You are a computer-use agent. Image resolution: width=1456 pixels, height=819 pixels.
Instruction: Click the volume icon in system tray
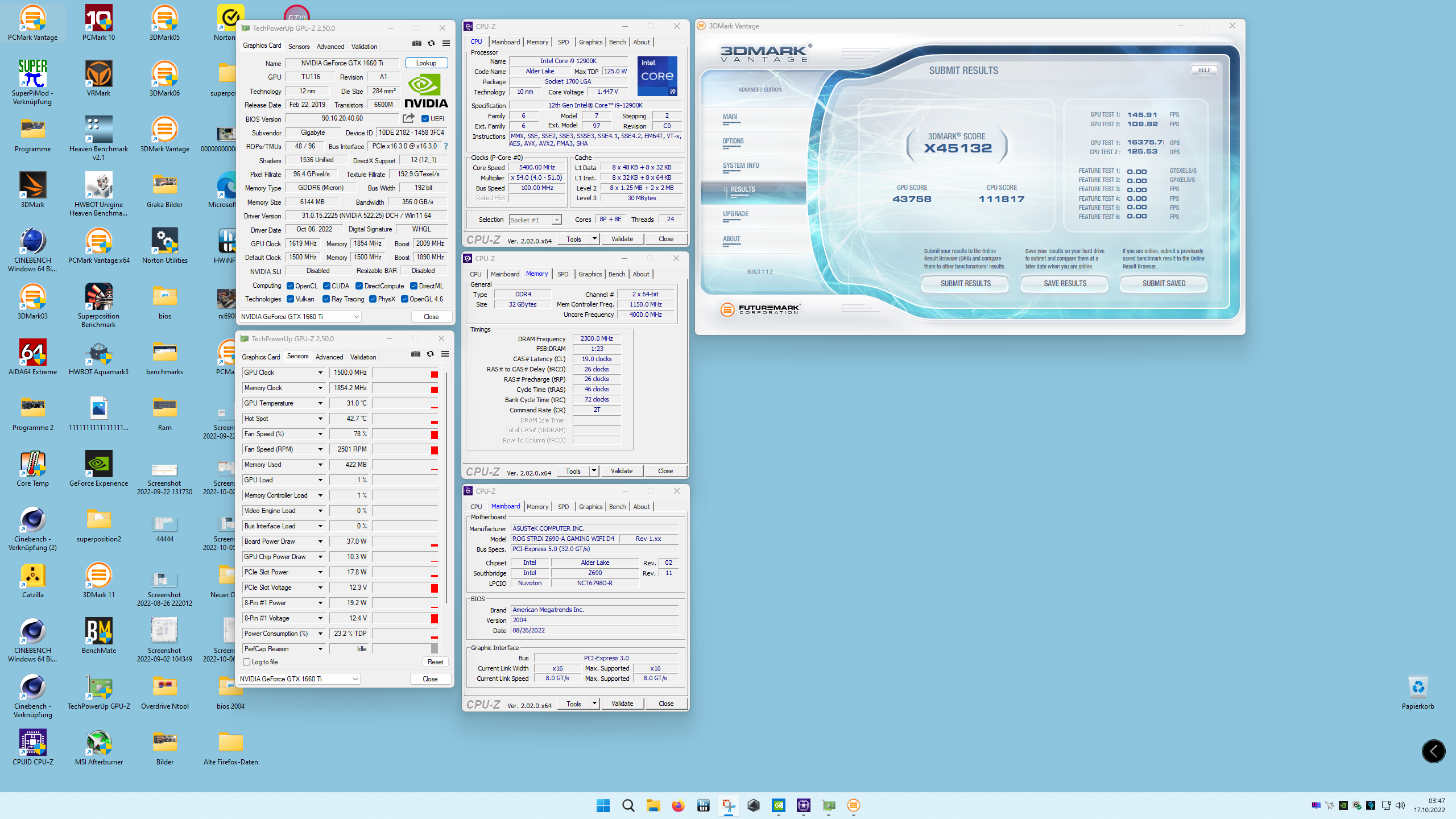pos(1400,805)
